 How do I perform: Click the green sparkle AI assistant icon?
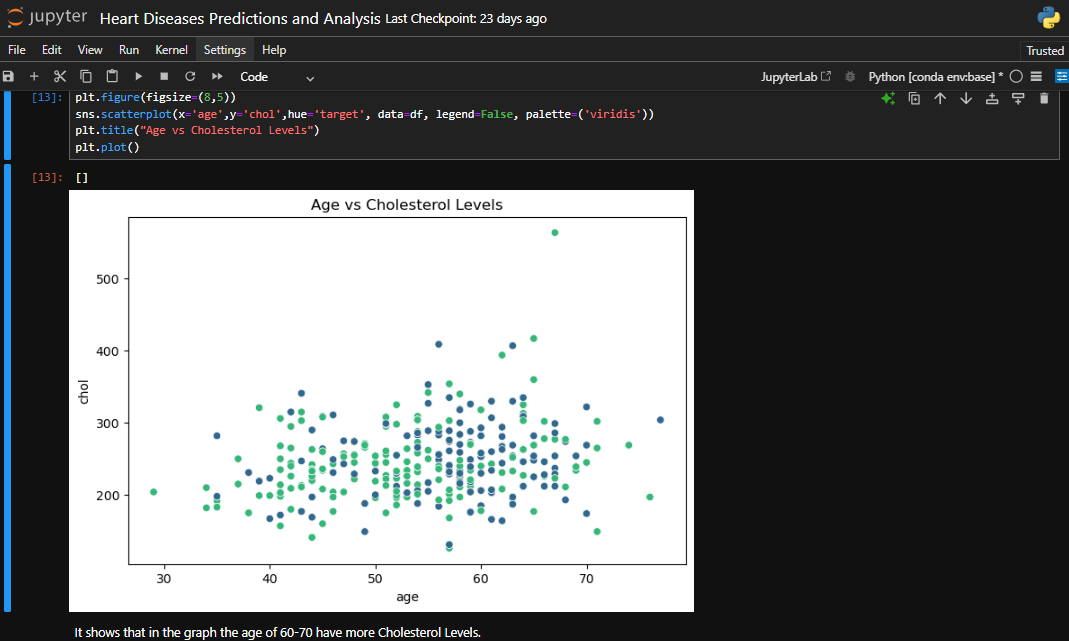(x=888, y=98)
